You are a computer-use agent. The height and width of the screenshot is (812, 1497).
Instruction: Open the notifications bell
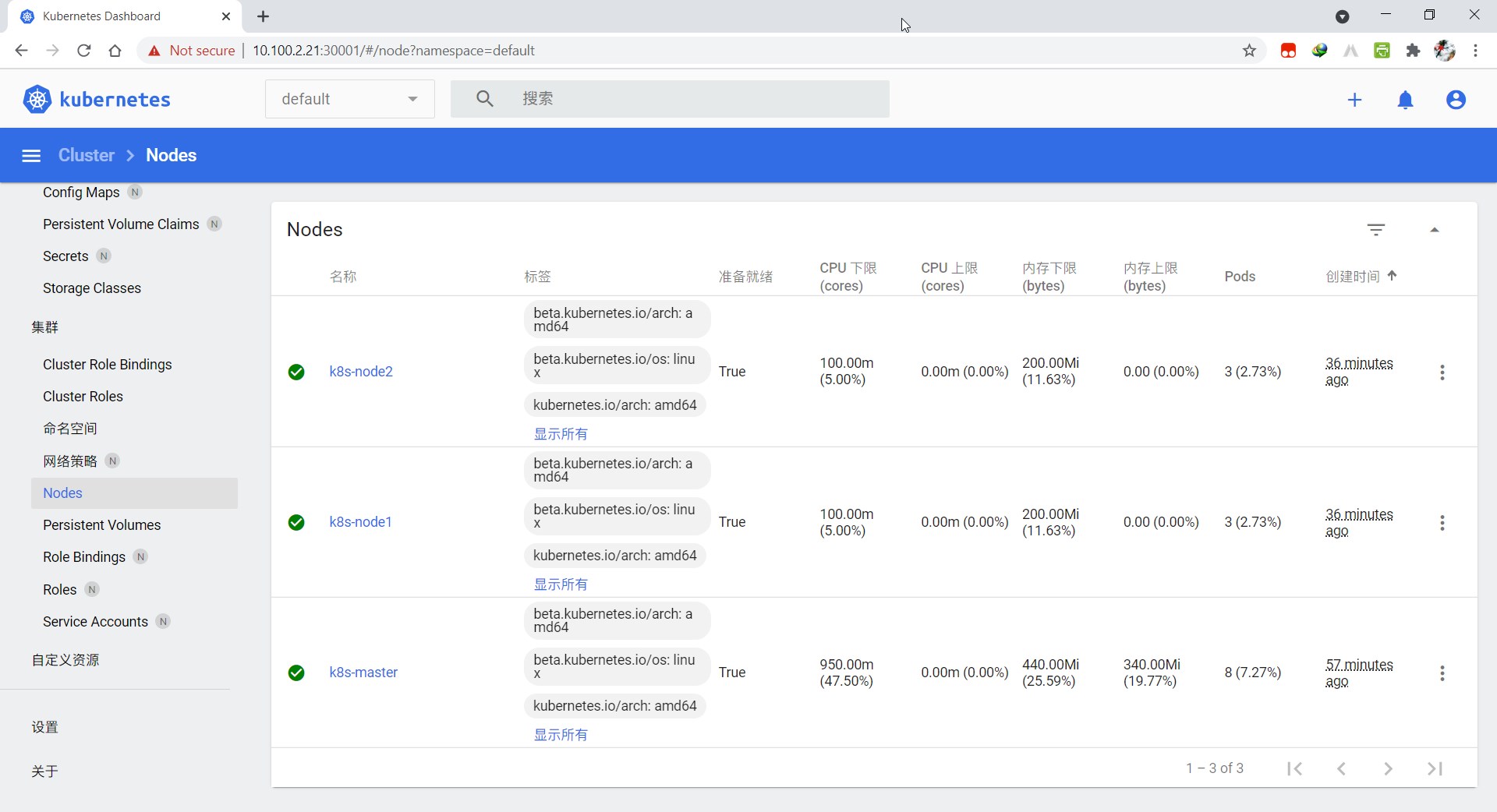point(1406,100)
